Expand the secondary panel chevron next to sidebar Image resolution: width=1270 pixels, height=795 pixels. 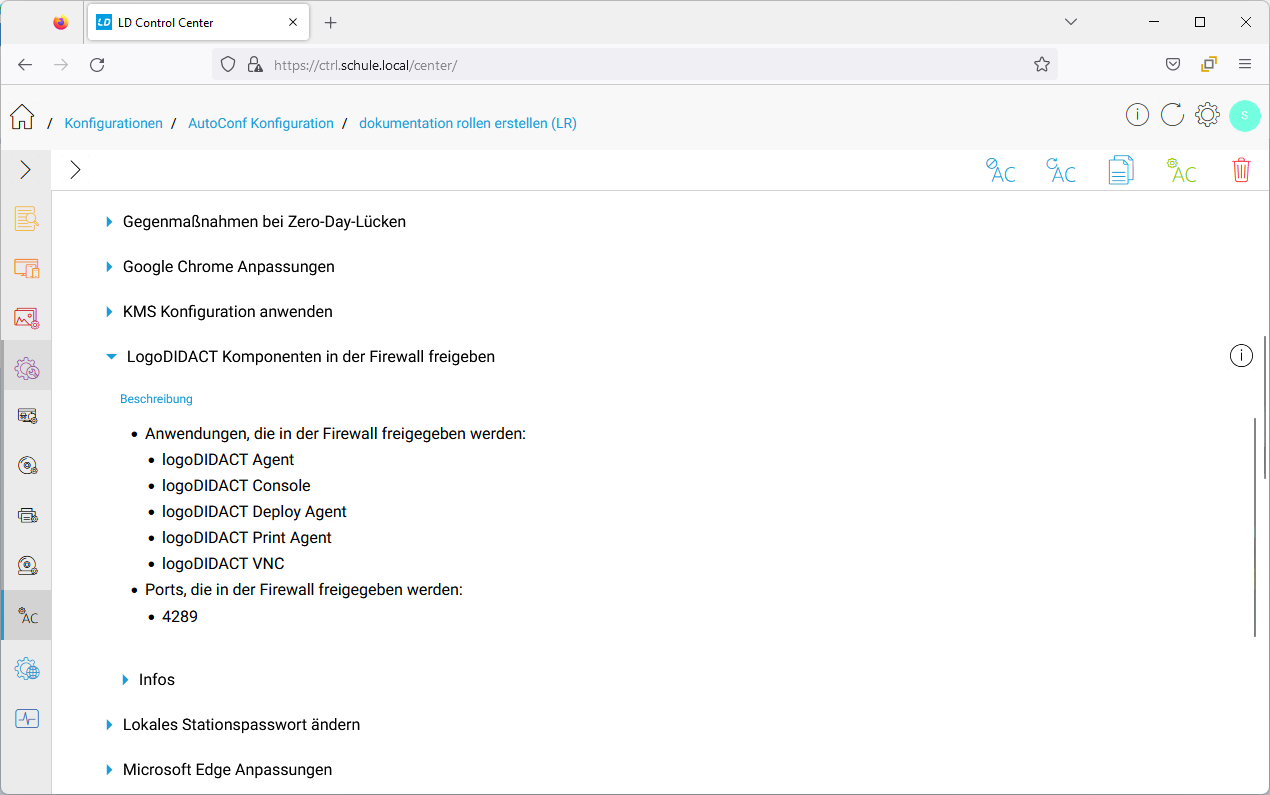75,170
